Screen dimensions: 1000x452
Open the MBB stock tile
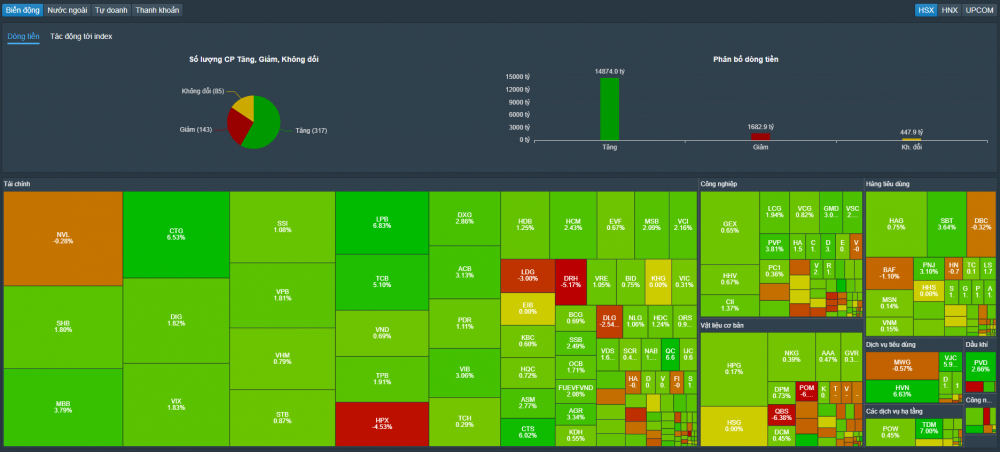pos(63,406)
